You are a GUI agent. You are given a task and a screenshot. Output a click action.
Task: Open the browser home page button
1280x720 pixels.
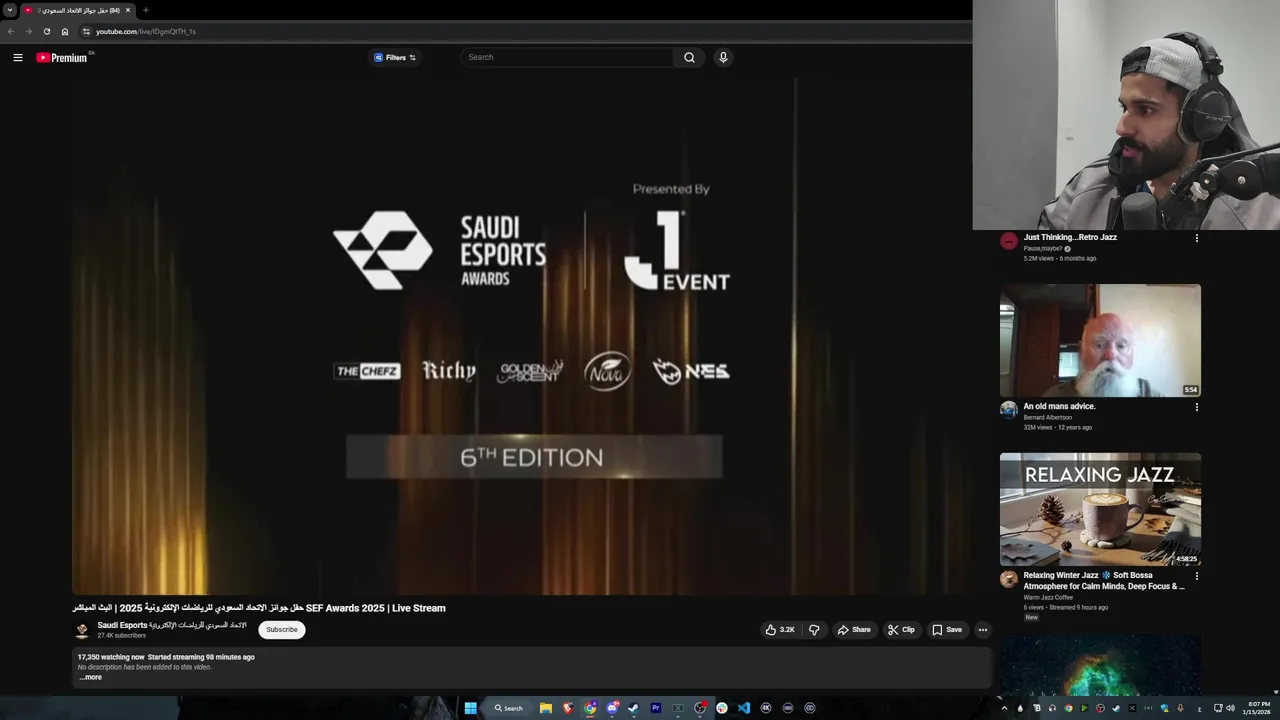tap(65, 31)
